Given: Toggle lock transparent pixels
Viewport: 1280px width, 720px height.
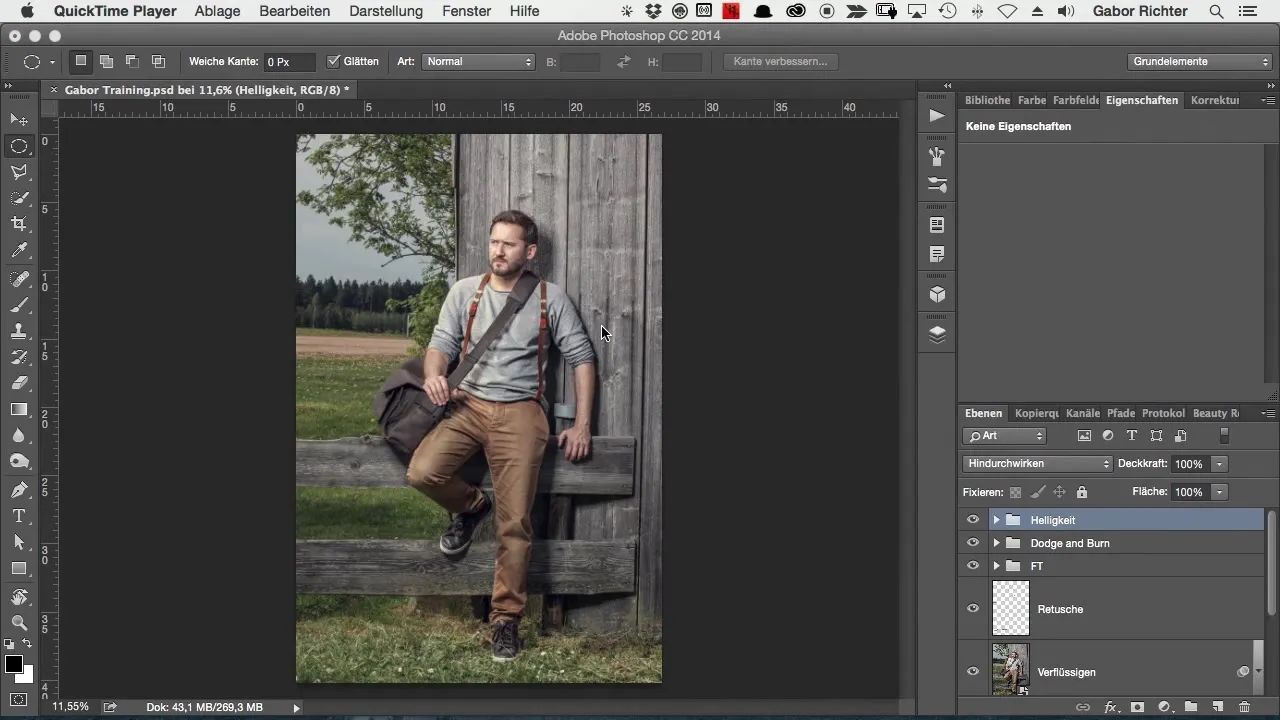Looking at the screenshot, I should pyautogui.click(x=1015, y=492).
